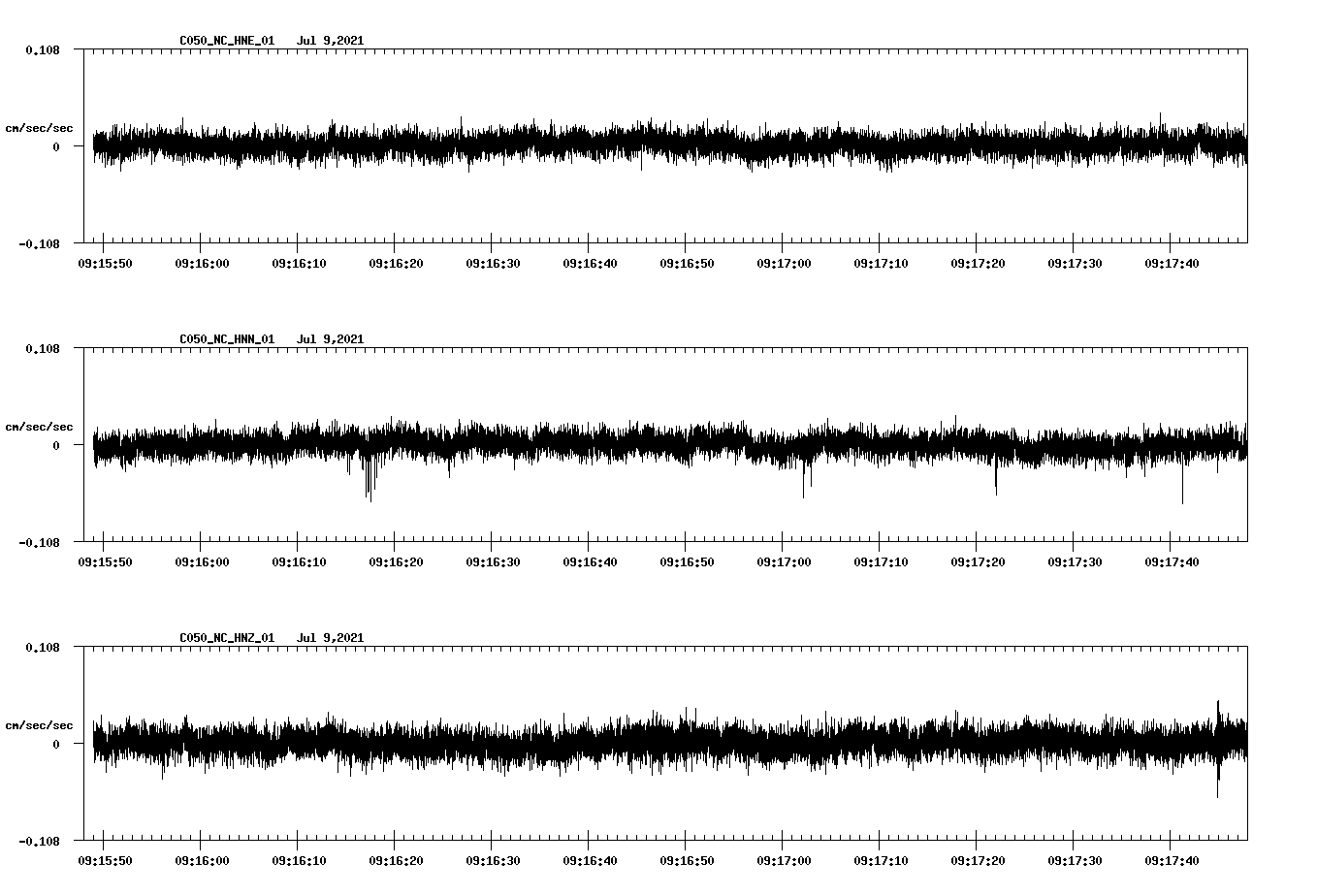1317x896 pixels.
Task: Click the 09:17:20 time label under HNZ plot
Action: tap(978, 861)
